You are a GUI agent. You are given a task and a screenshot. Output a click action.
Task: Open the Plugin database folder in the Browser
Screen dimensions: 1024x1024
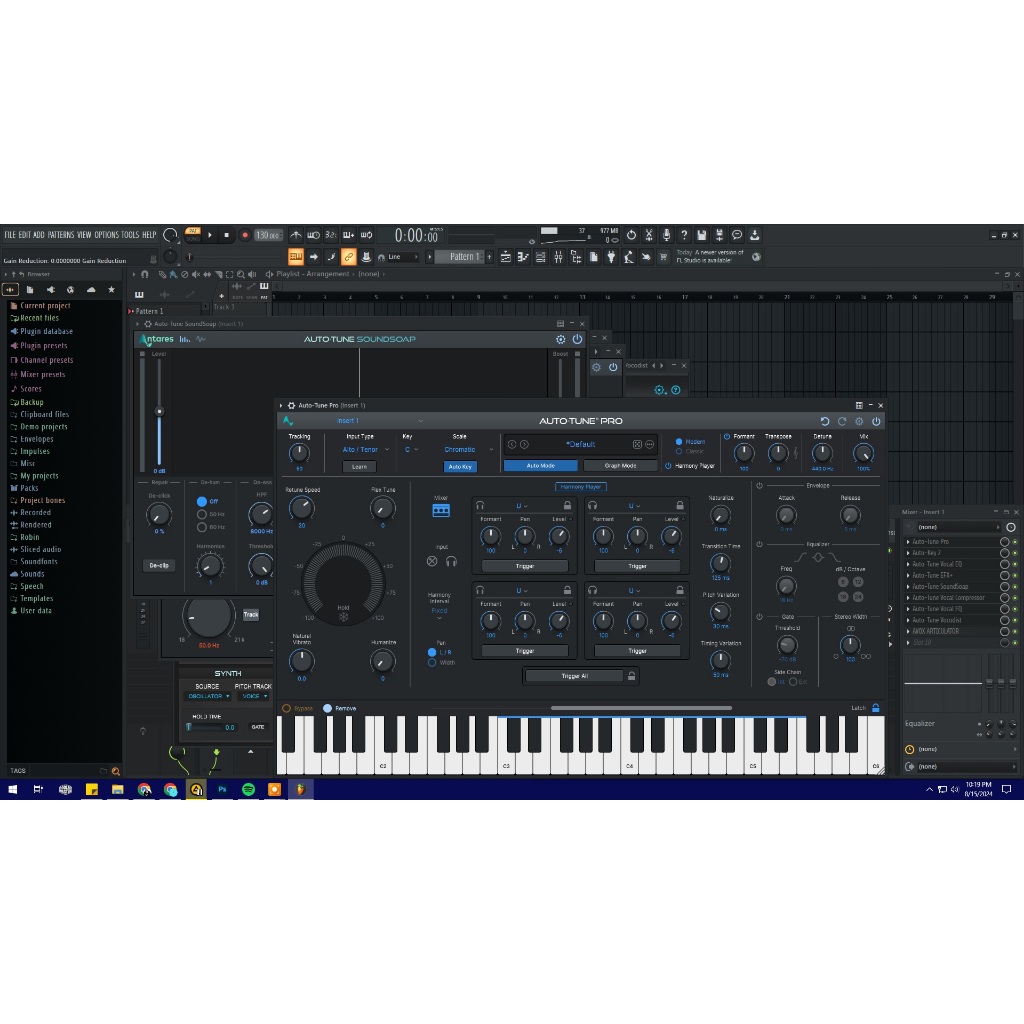click(x=46, y=332)
